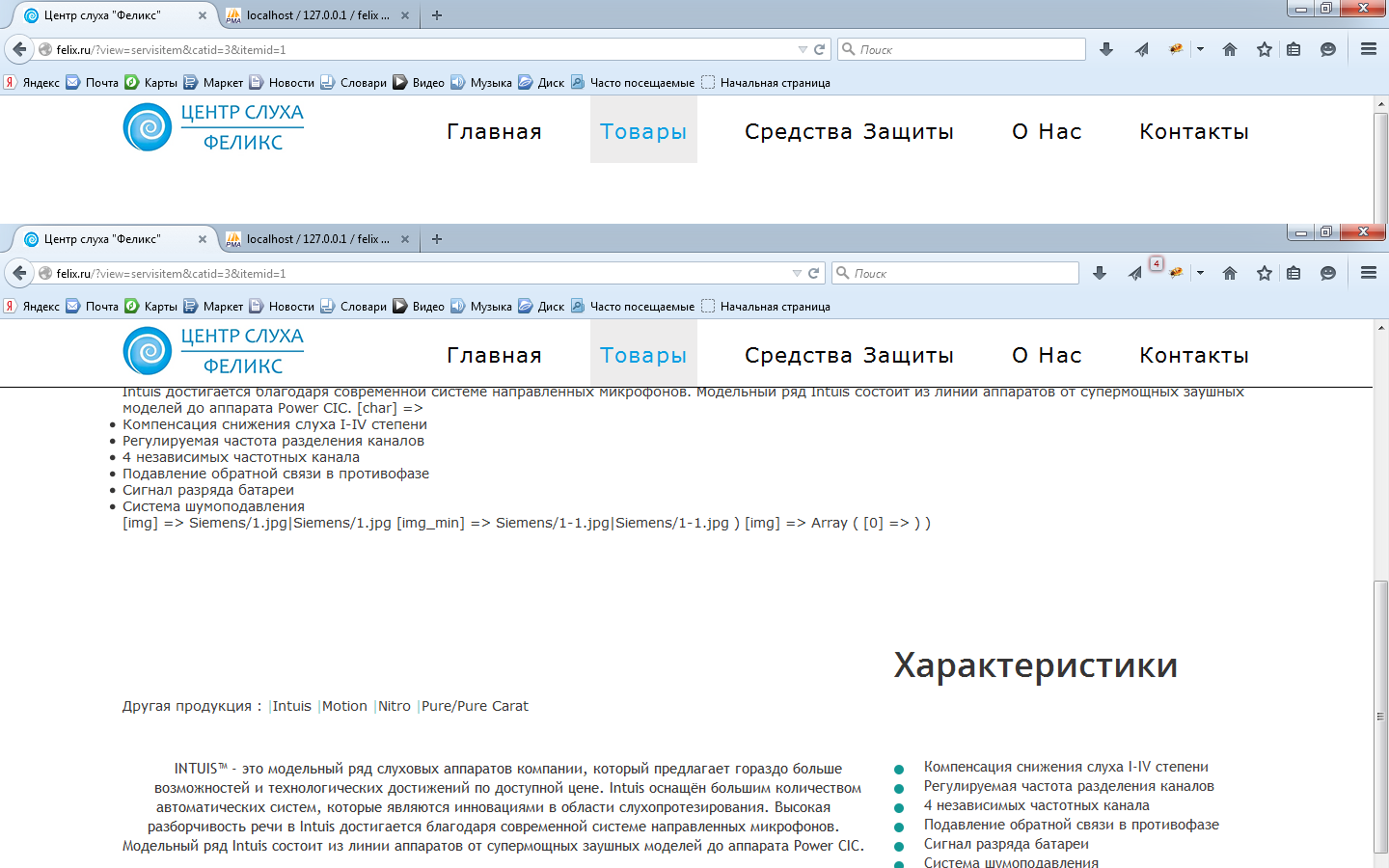Open Видео bookmark in front window
This screenshot has width=1389, height=868.
pos(419,307)
